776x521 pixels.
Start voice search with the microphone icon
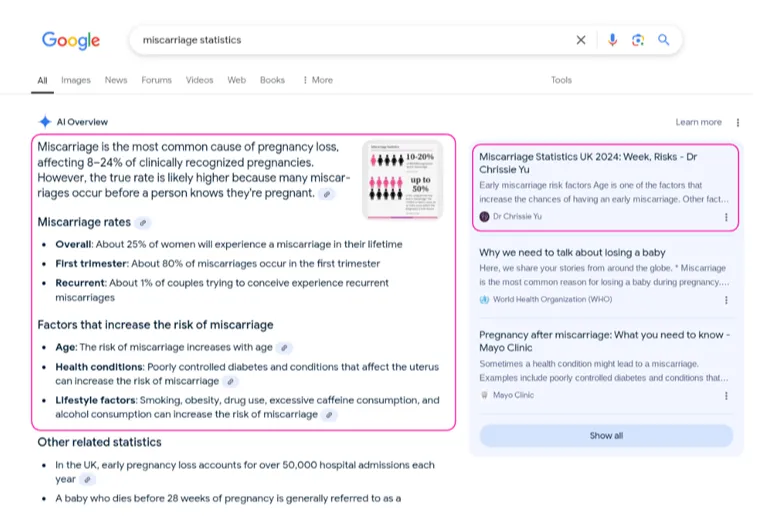coord(612,40)
